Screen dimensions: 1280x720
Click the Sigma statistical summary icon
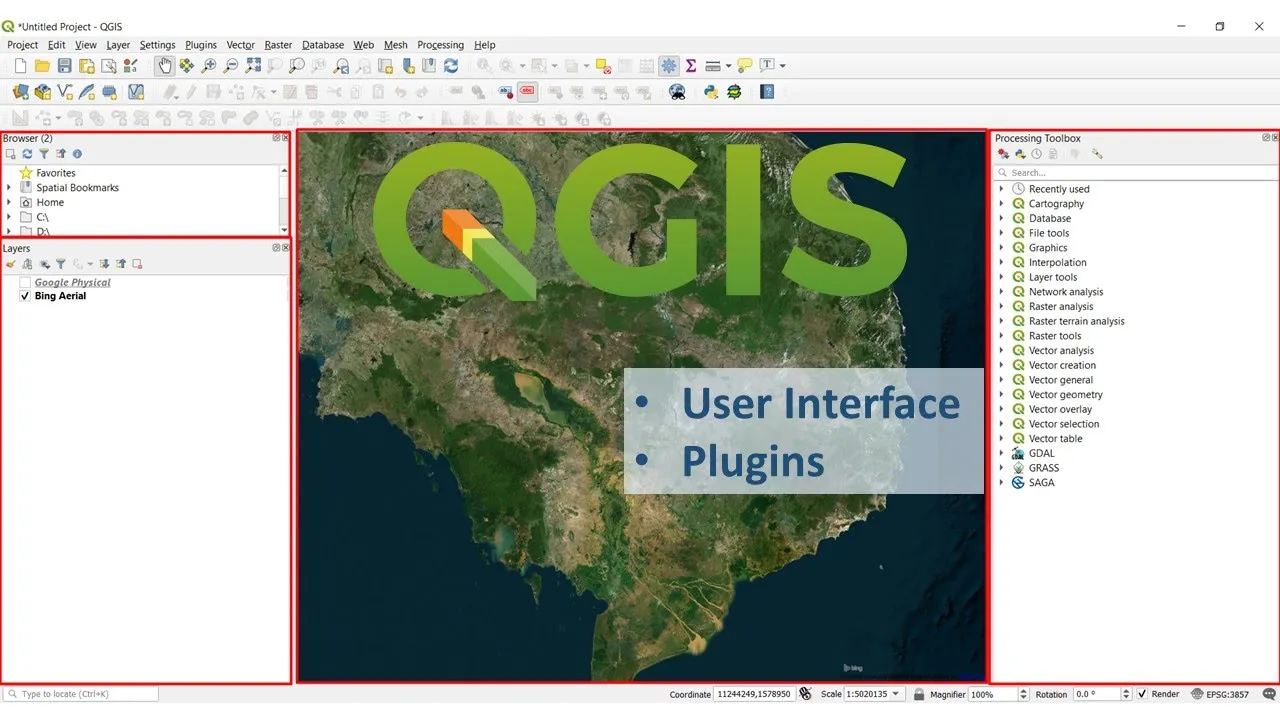point(691,66)
